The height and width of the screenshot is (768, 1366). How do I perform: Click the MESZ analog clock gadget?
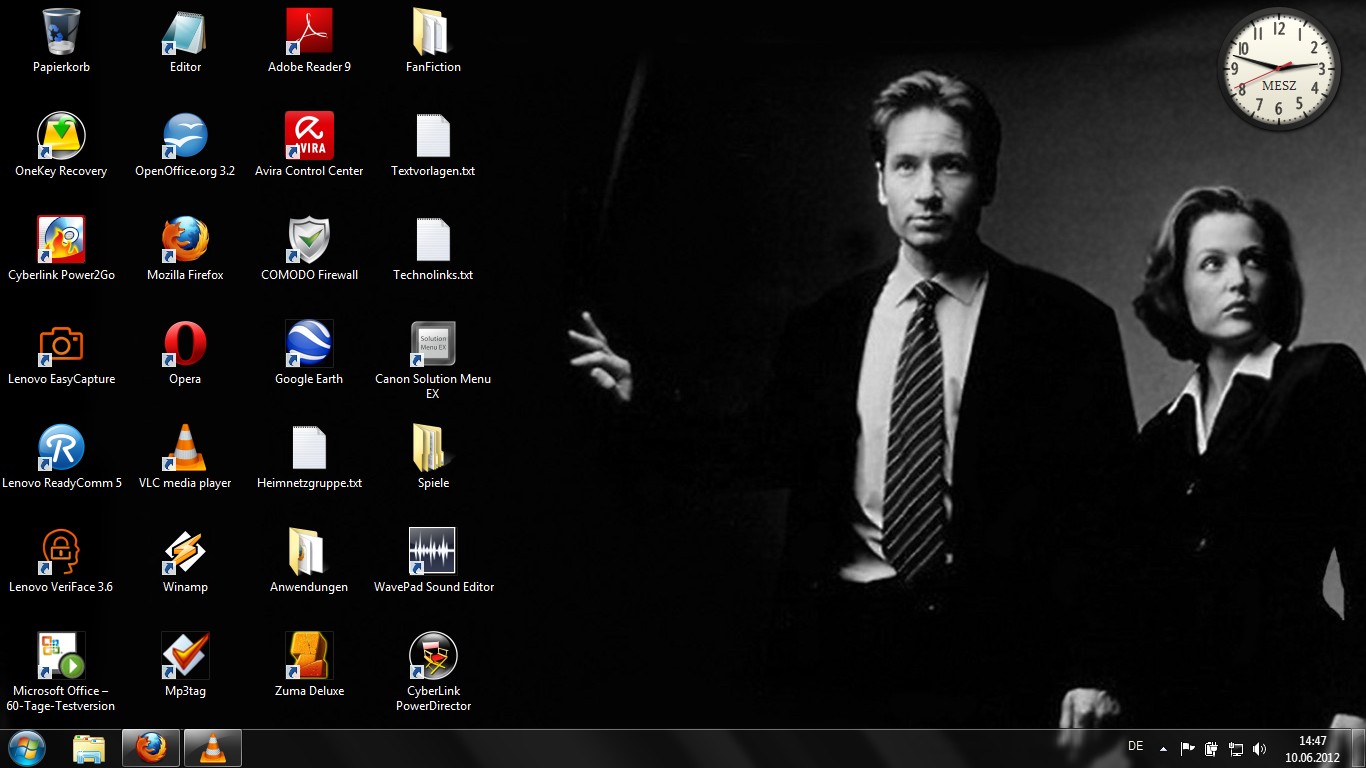[1279, 69]
